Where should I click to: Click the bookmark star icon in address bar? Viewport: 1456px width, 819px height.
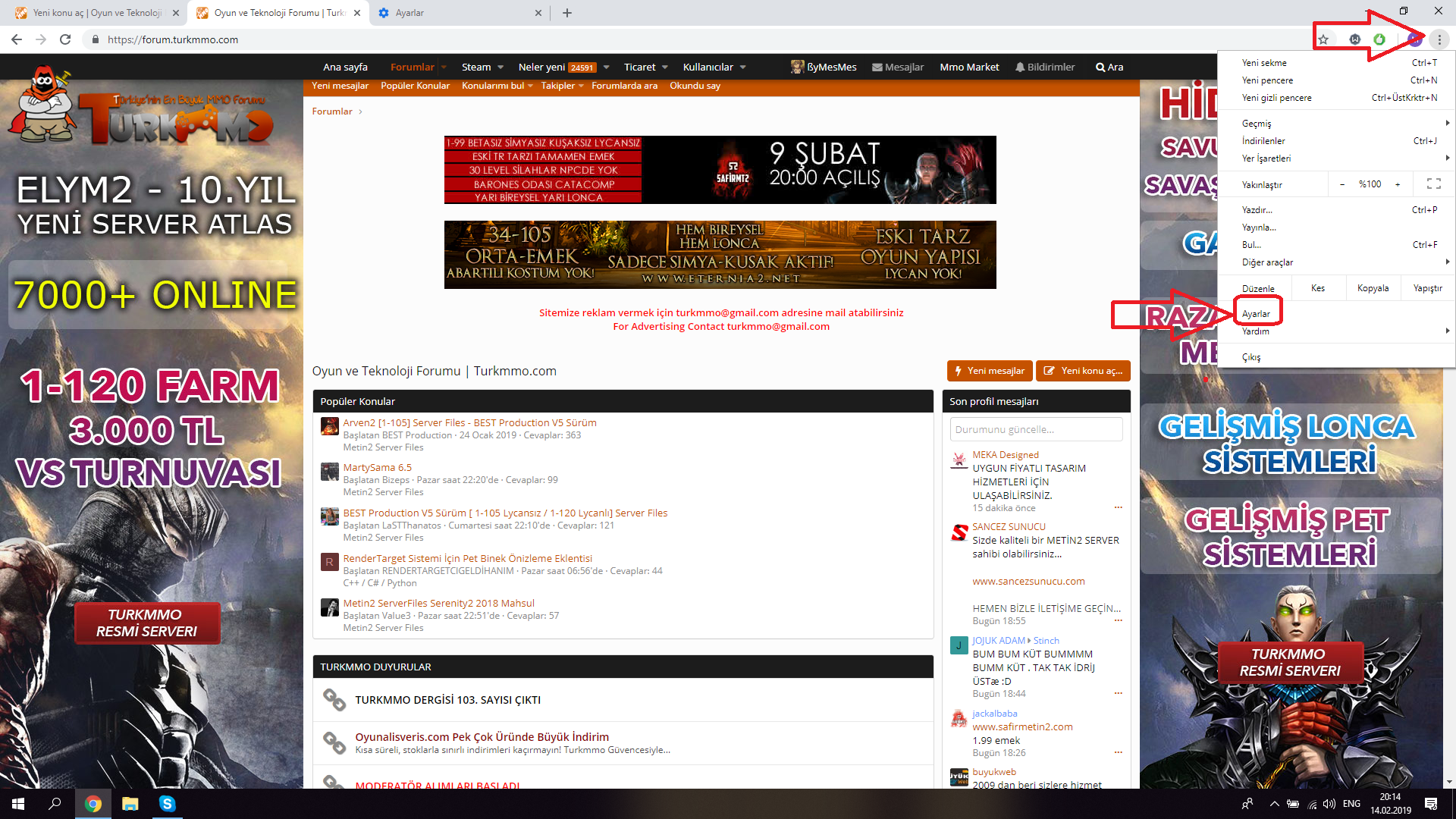pyautogui.click(x=1323, y=39)
